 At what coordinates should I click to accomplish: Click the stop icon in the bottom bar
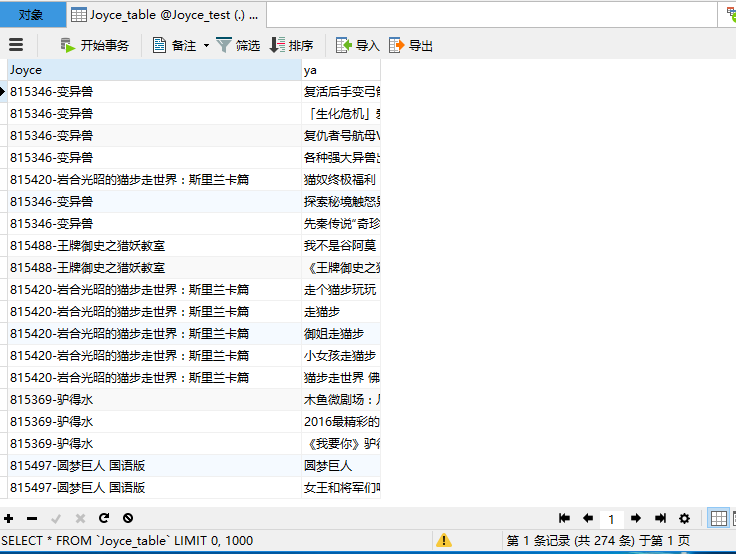pyautogui.click(x=128, y=518)
